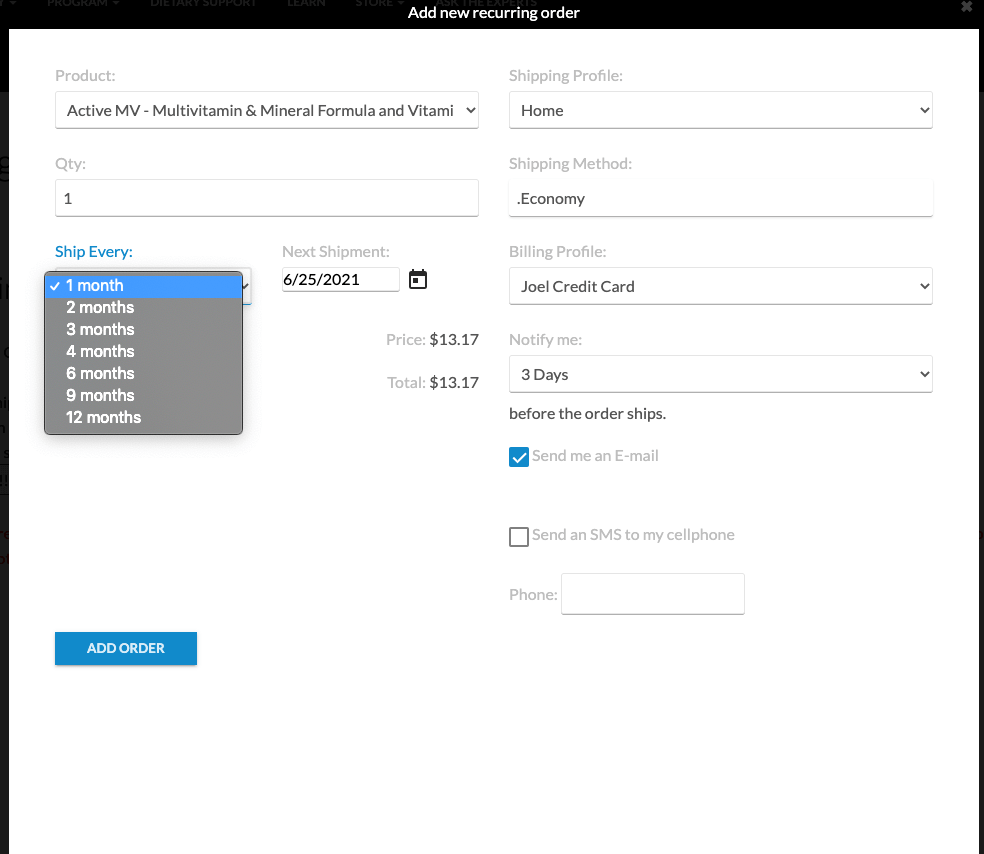This screenshot has height=854, width=984.
Task: Open the Product dropdown
Action: coord(267,111)
